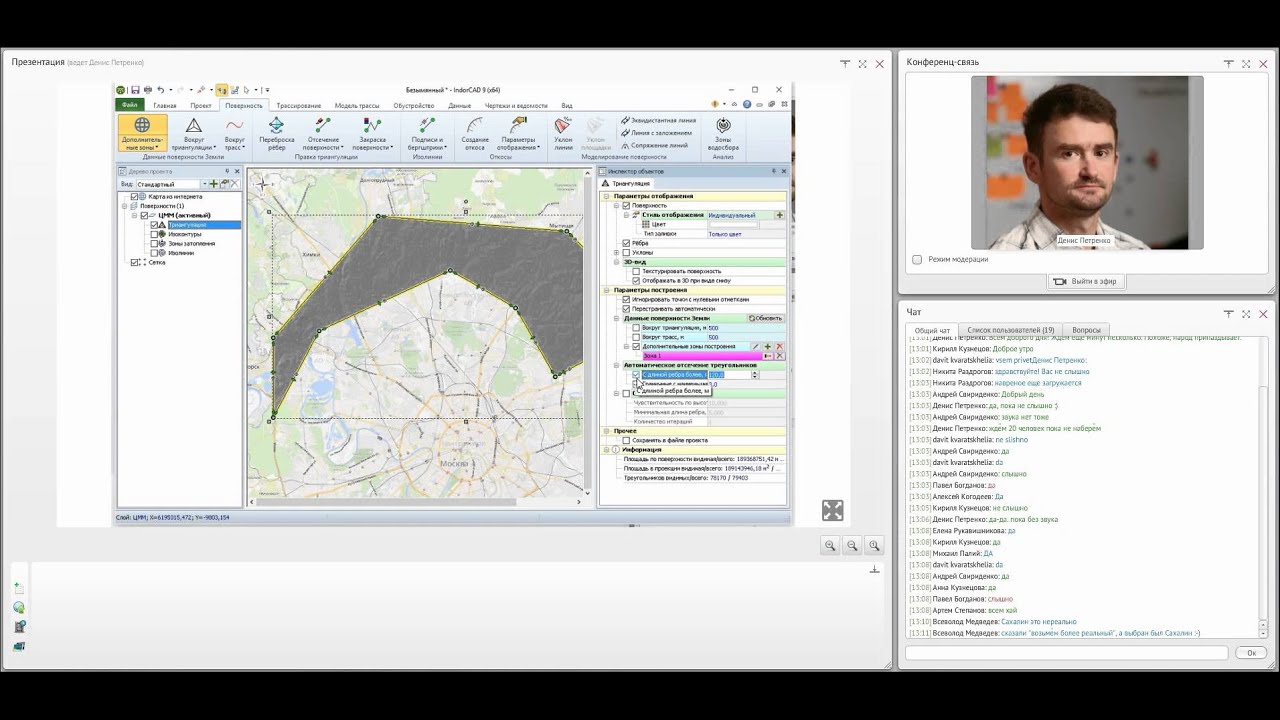1280x720 pixels.
Task: Click the new document icon in bottom sidebar
Action: click(x=19, y=588)
